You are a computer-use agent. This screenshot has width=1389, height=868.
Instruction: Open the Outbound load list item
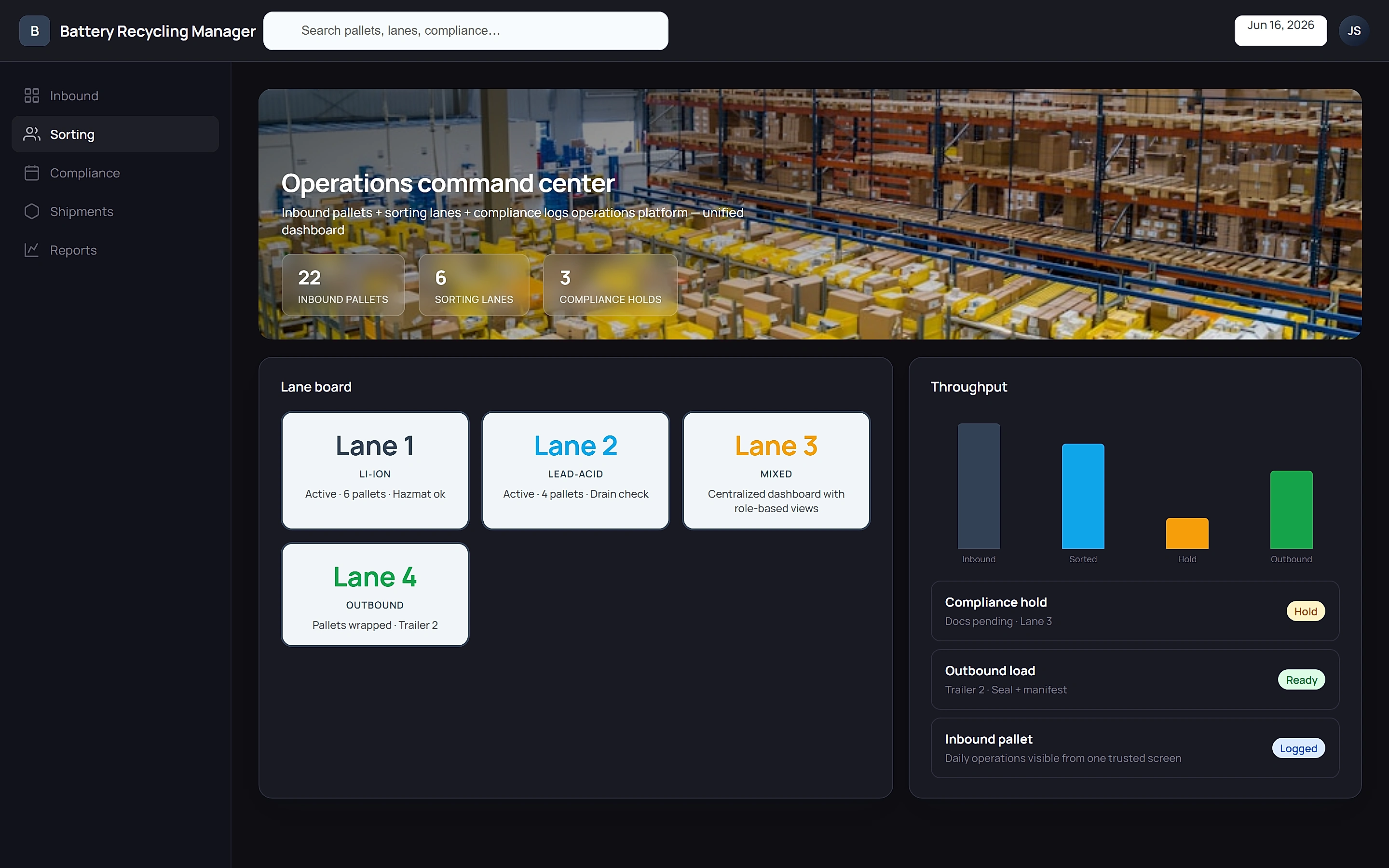pos(1135,680)
